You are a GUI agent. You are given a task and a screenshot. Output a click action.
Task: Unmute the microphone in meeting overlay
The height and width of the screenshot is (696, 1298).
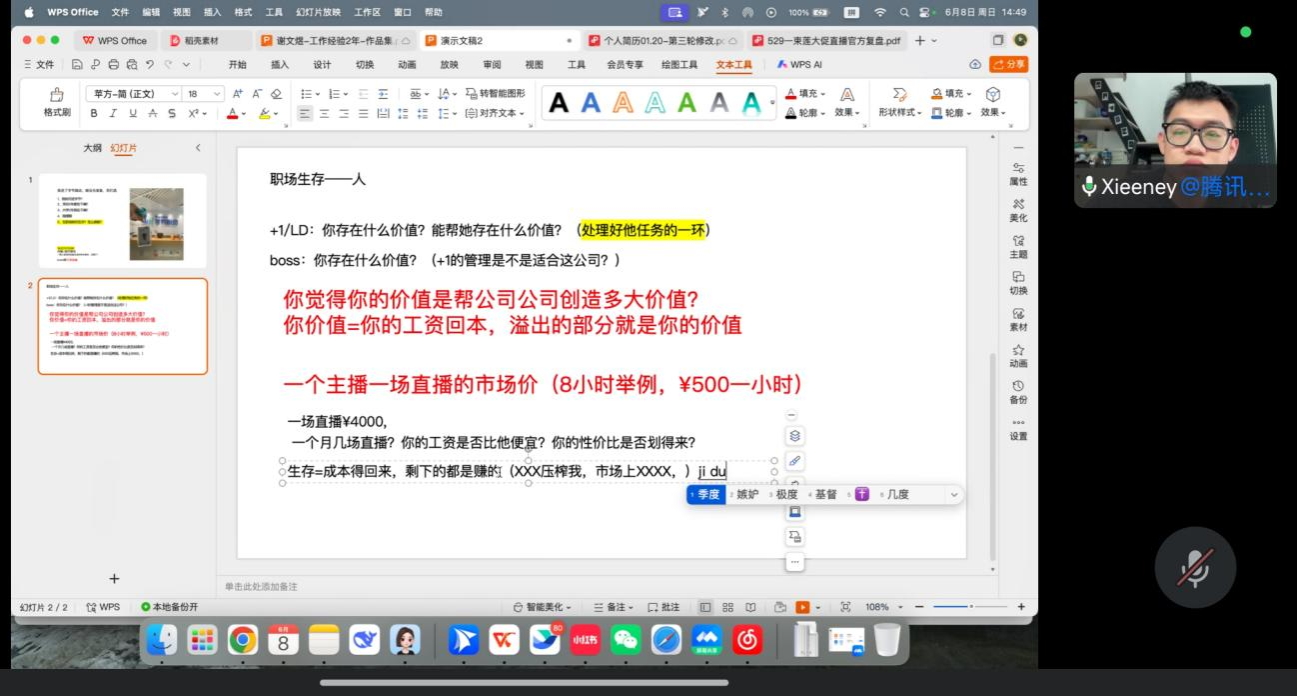tap(1195, 567)
